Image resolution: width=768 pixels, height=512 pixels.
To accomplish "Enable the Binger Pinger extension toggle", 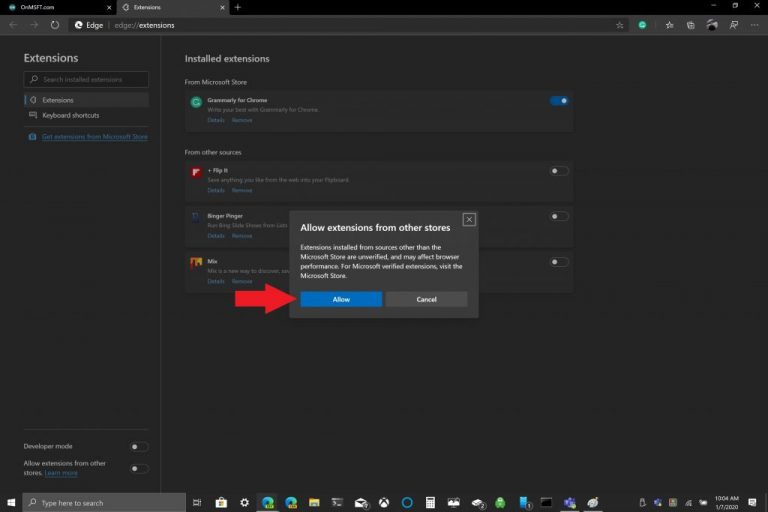I will tap(559, 217).
